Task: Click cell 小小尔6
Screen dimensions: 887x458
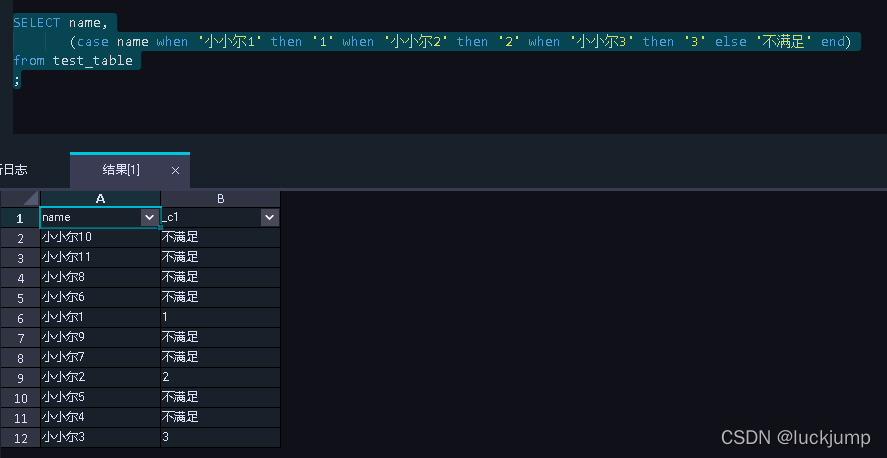Action: point(101,297)
